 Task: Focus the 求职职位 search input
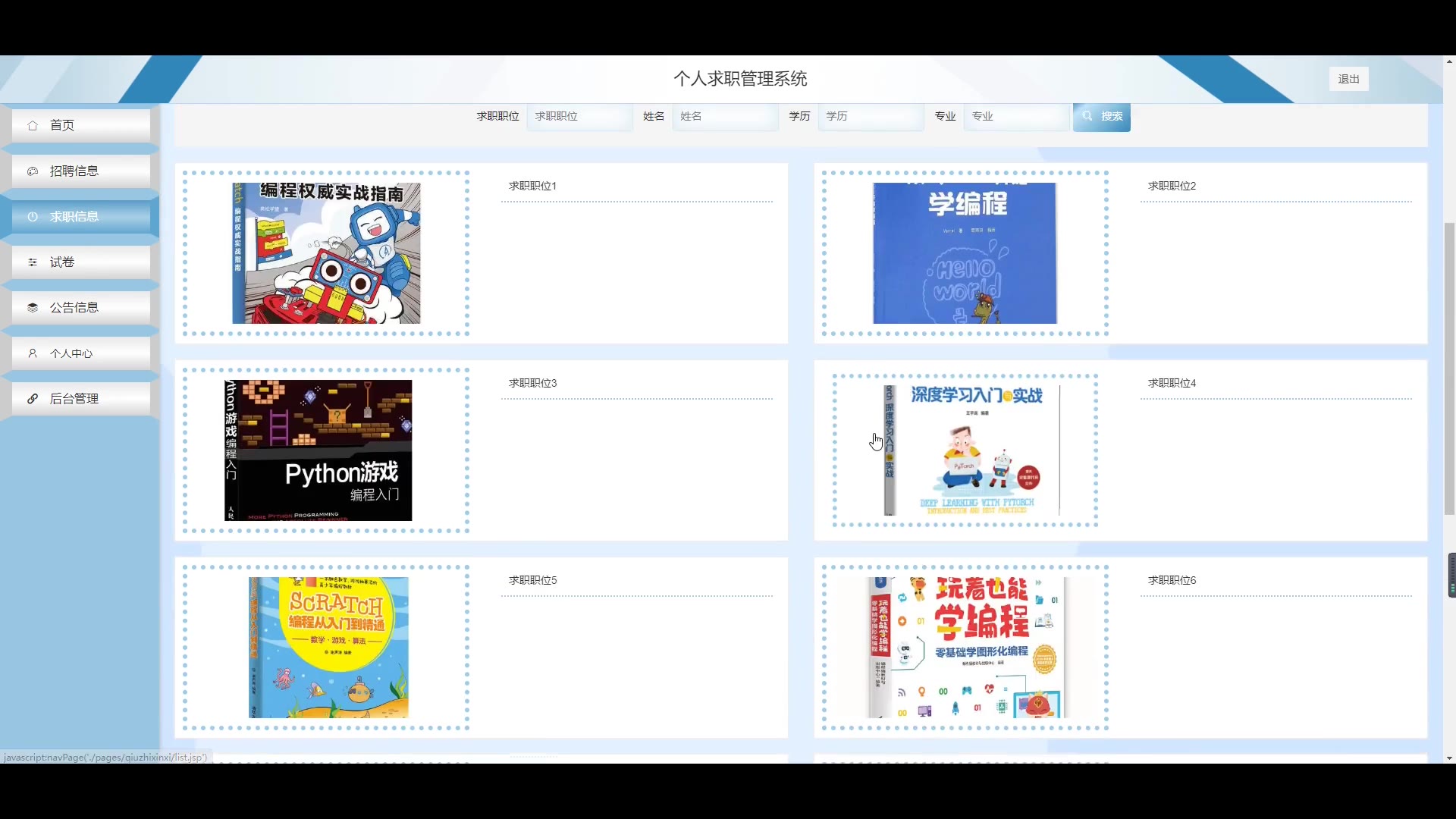pyautogui.click(x=579, y=116)
